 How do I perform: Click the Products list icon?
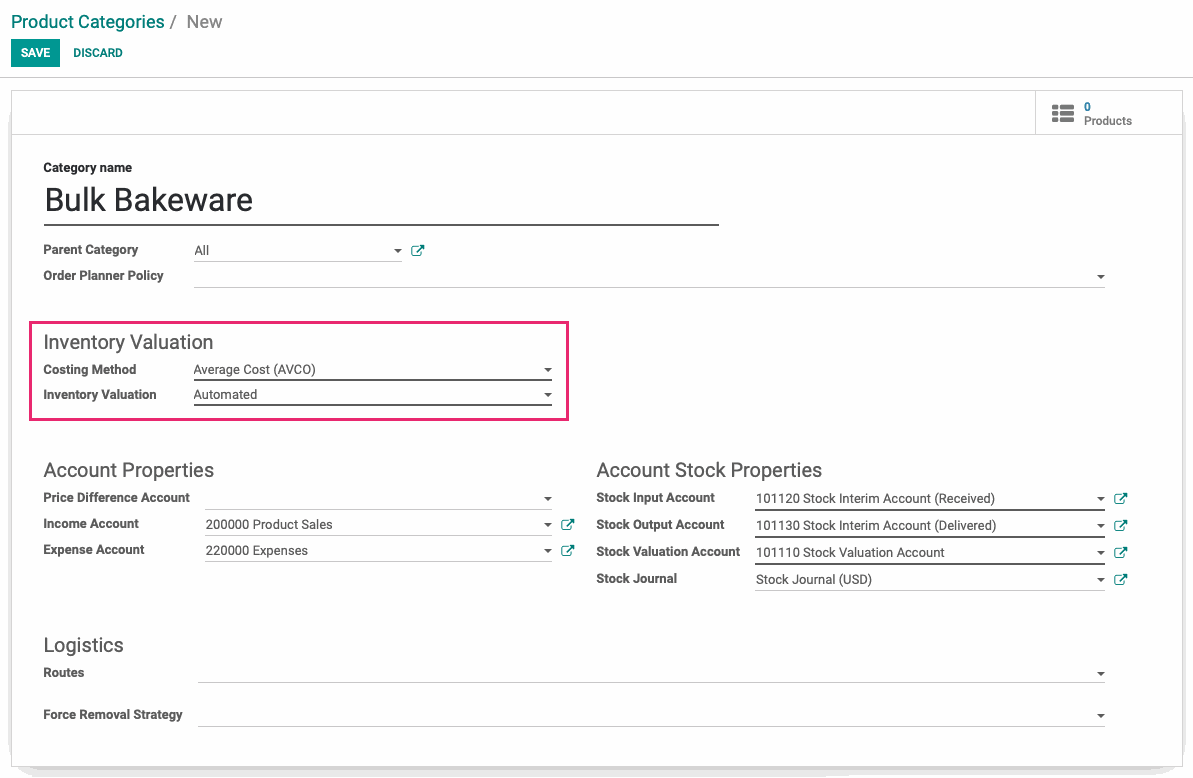1063,113
